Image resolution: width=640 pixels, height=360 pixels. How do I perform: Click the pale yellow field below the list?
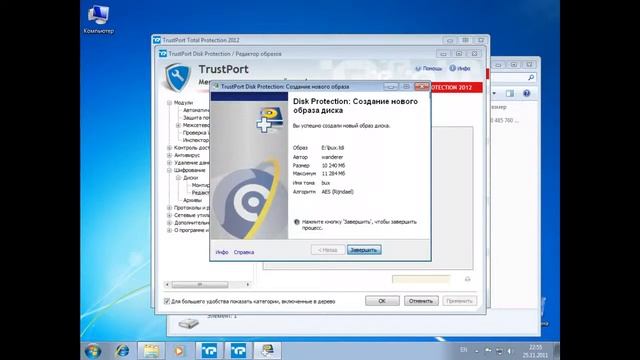(421, 279)
